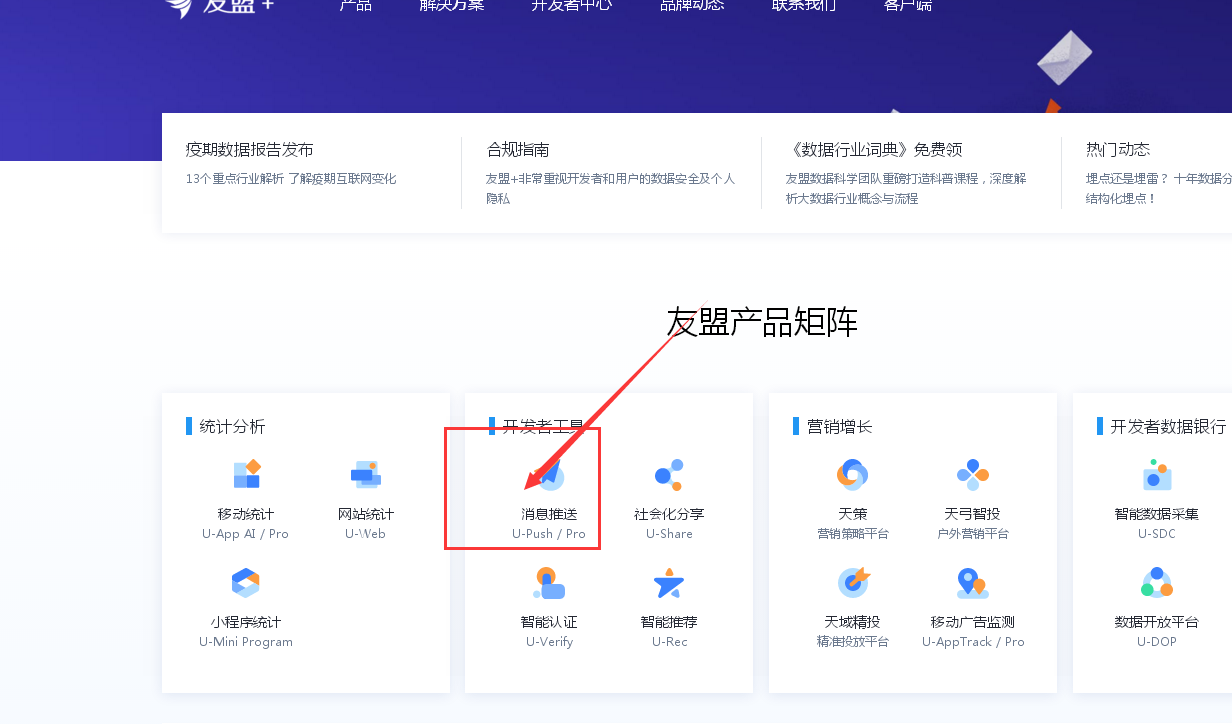Click the 品牌动态 navigation item
The image size is (1232, 724).
692,5
